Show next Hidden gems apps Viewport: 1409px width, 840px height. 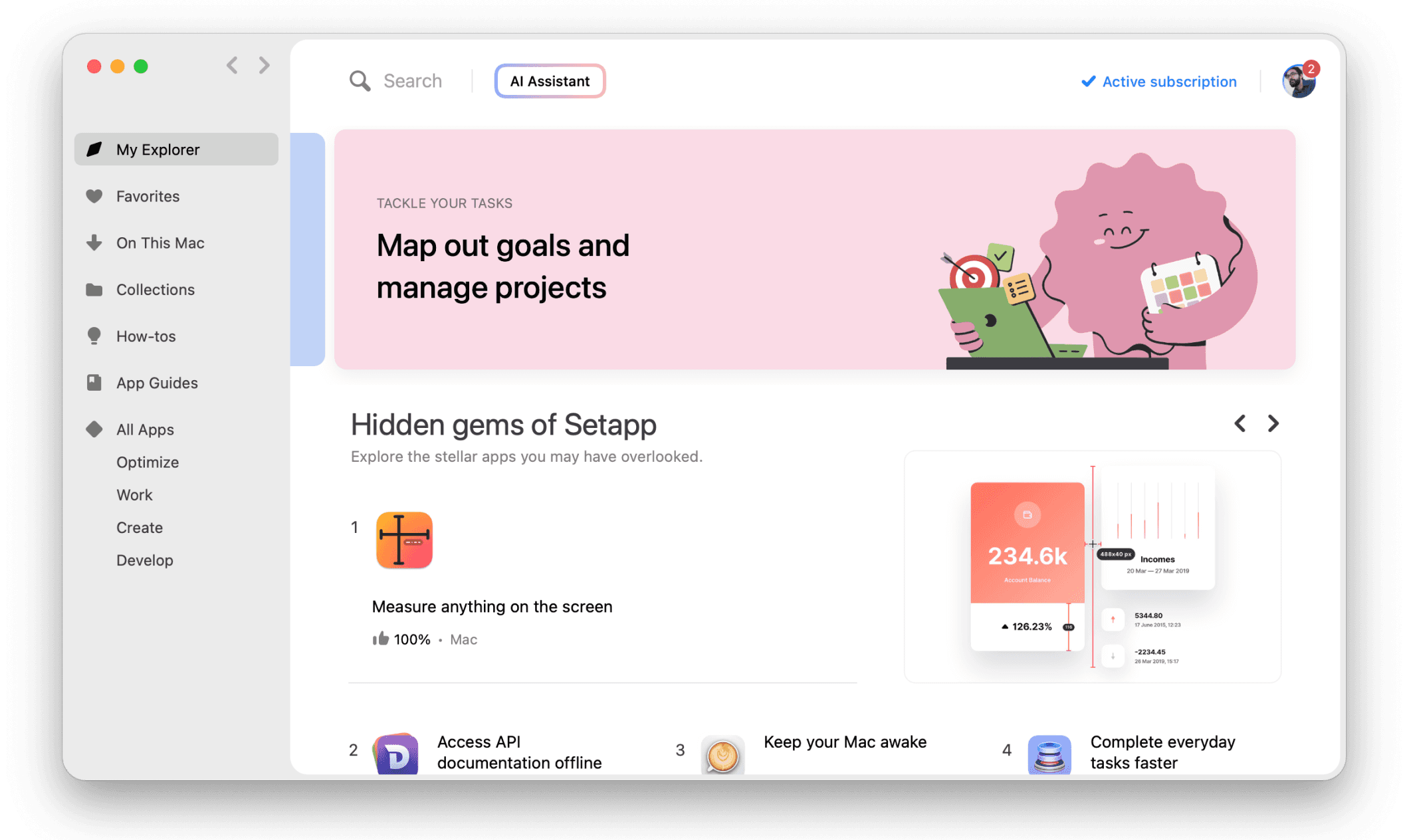click(1273, 423)
